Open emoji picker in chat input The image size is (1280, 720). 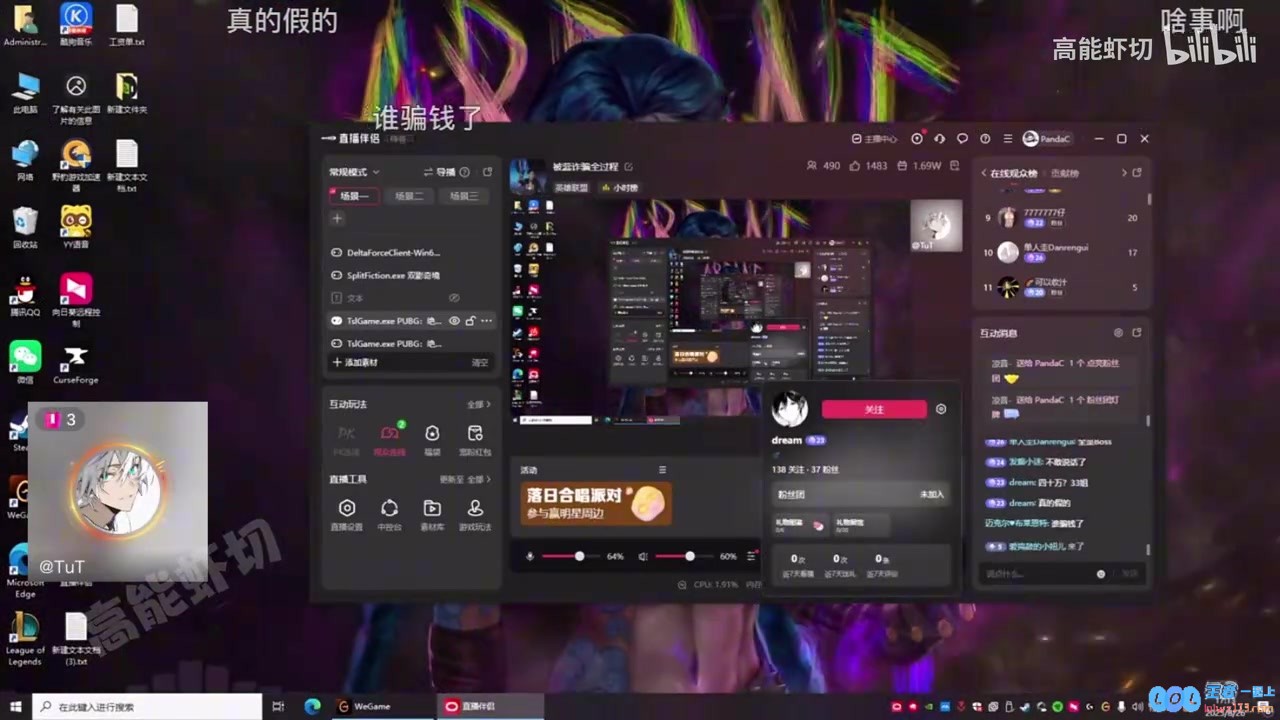[1101, 574]
